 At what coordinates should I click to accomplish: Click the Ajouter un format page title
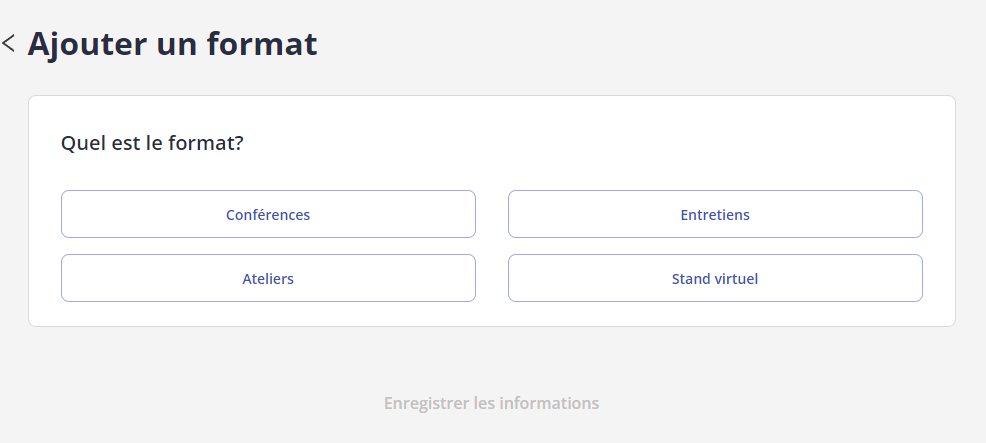coord(172,44)
